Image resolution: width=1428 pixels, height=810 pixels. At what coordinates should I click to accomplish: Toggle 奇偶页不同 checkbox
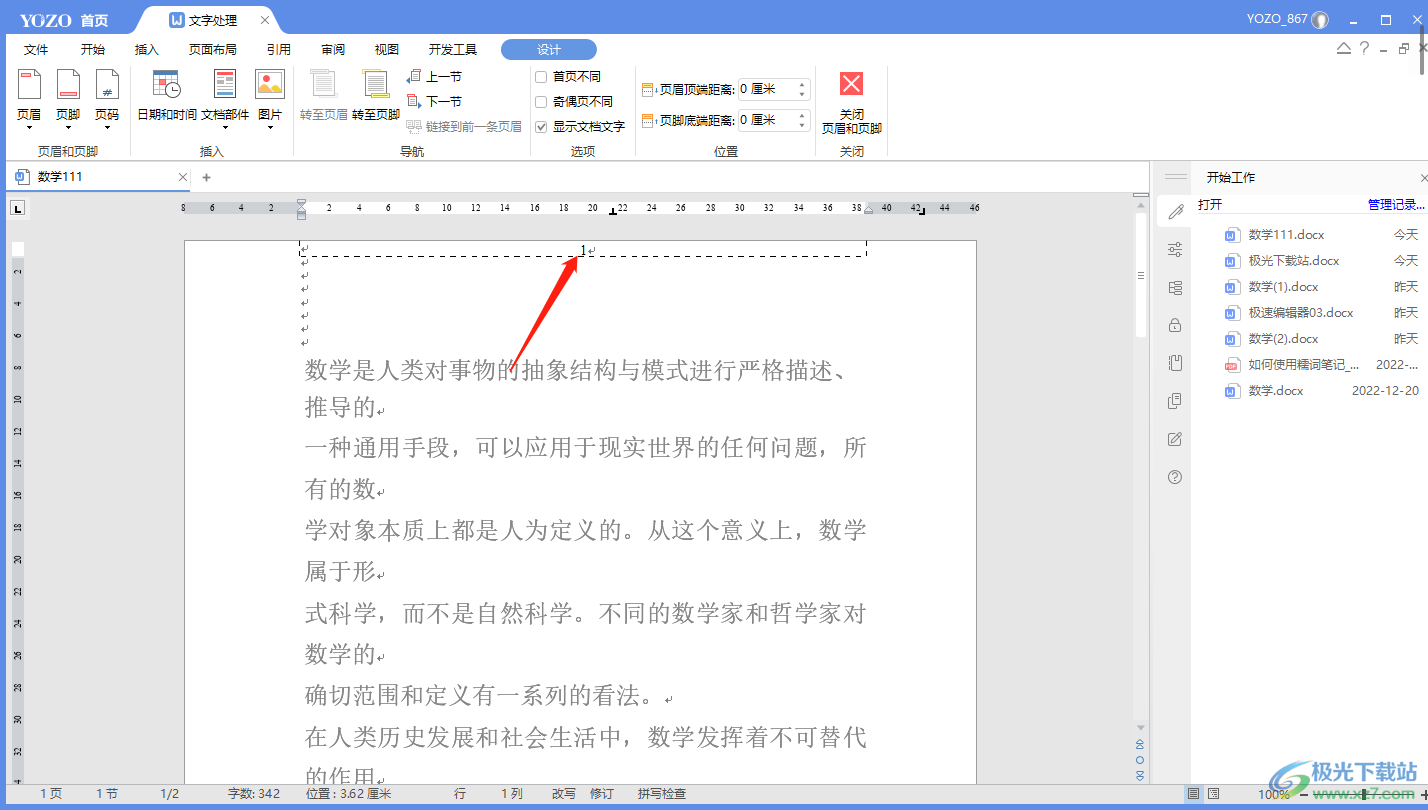pos(541,101)
